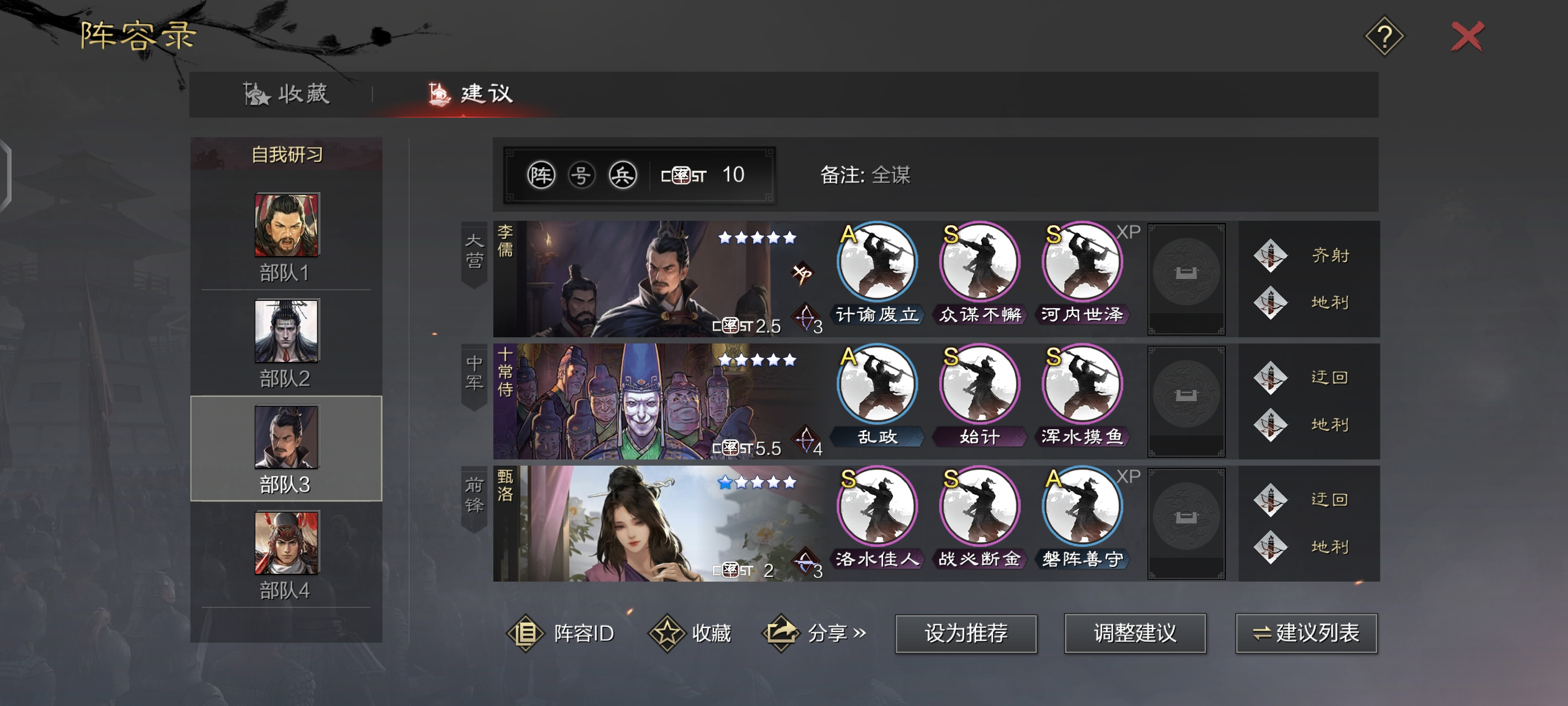The width and height of the screenshot is (1568, 706).
Task: Click the star rating on 李儒 card
Action: coord(757,238)
